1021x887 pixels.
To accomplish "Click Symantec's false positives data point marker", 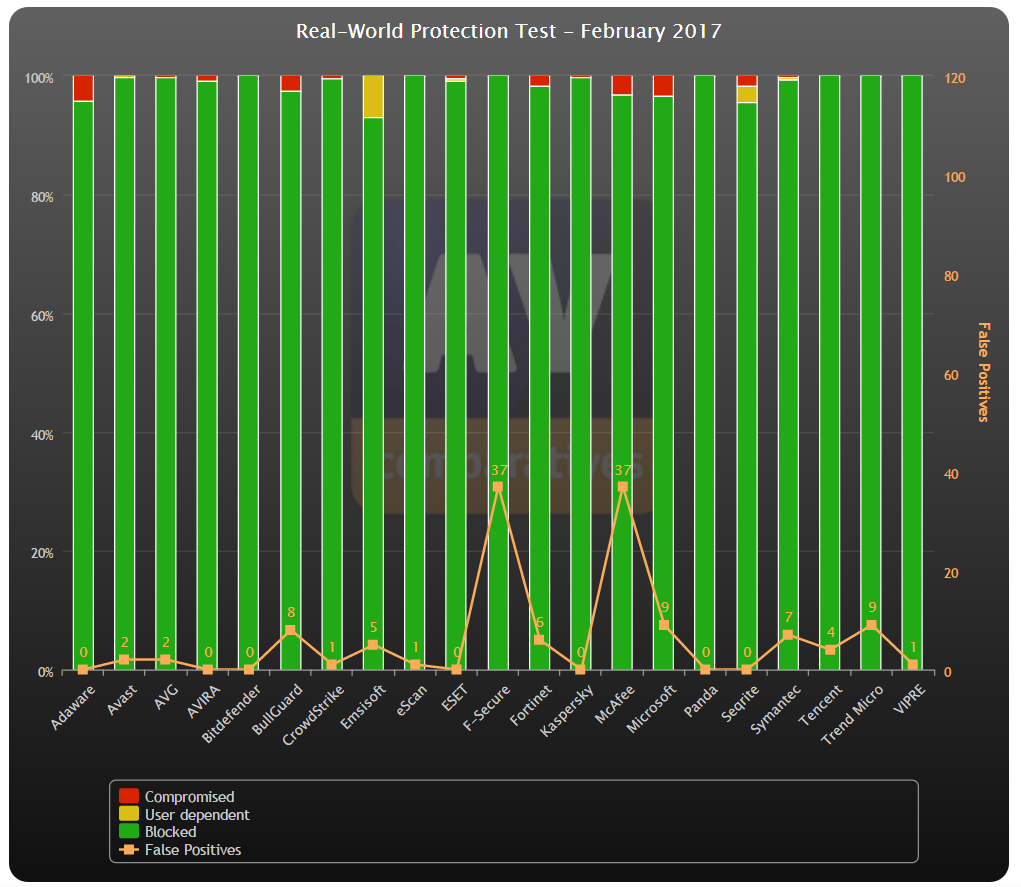I will point(789,635).
